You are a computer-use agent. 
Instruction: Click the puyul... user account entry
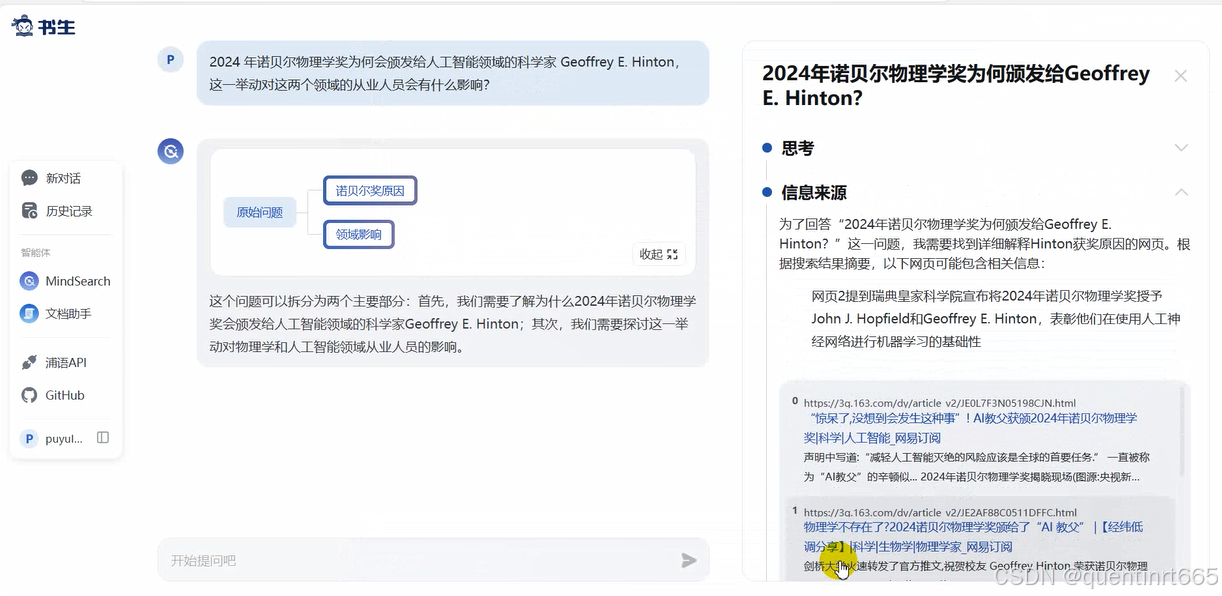coord(54,438)
